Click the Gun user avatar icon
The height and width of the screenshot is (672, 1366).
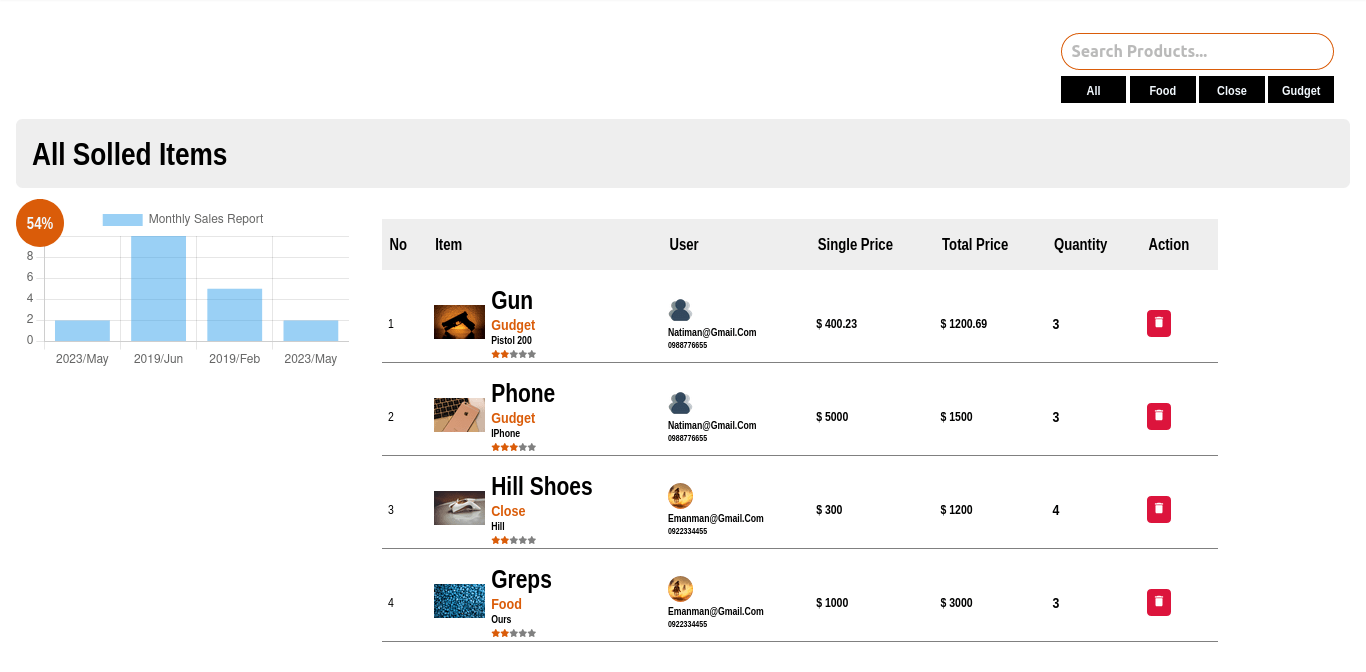[x=680, y=310]
